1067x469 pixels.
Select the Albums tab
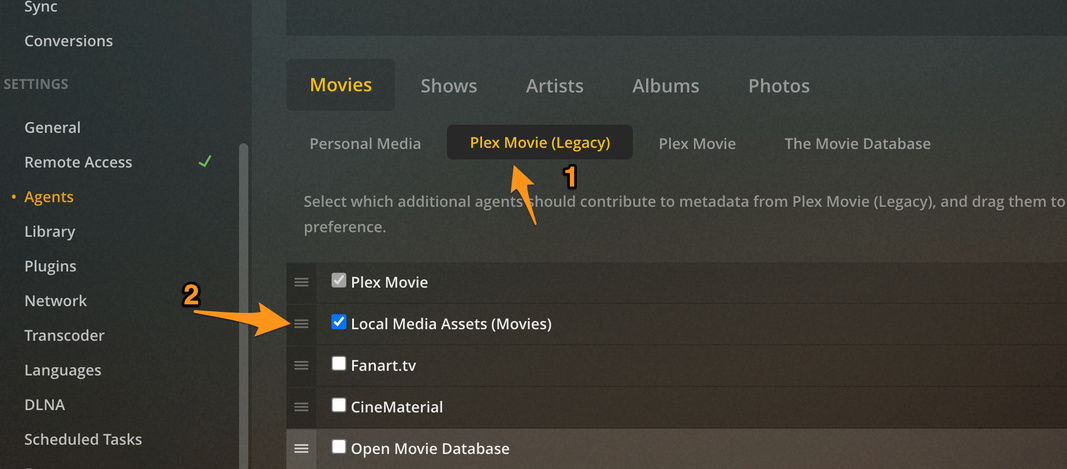[x=666, y=86]
